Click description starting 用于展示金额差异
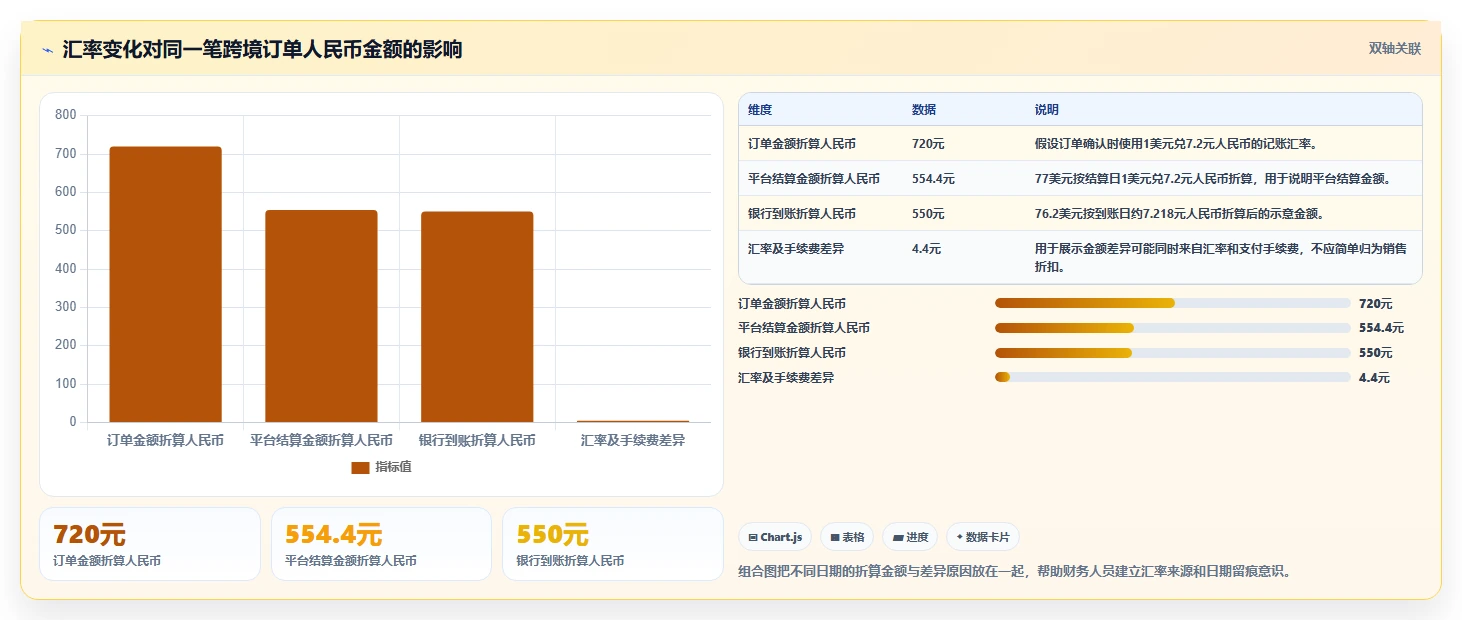The image size is (1462, 620). pyautogui.click(x=1221, y=258)
